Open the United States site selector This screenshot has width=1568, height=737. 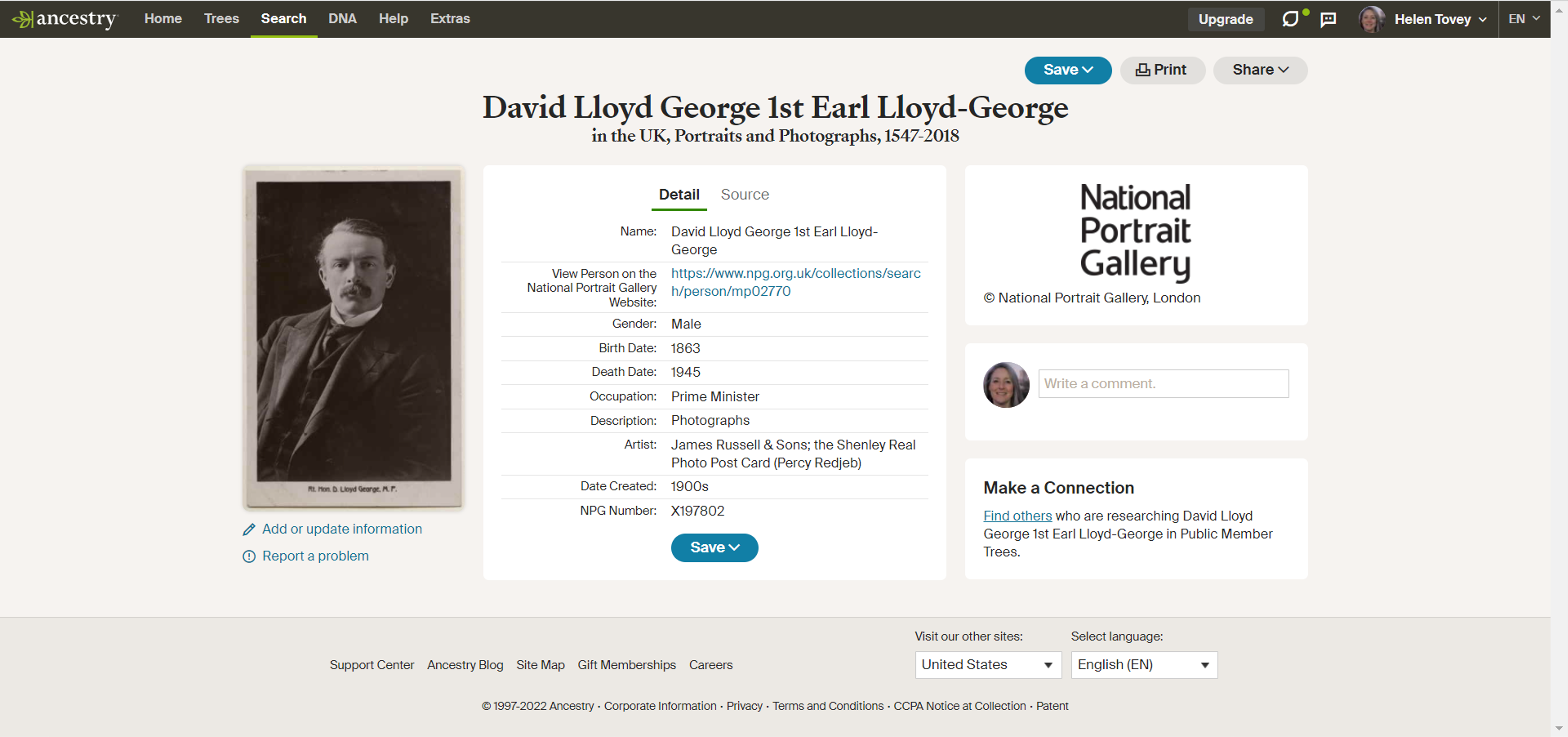coord(987,665)
